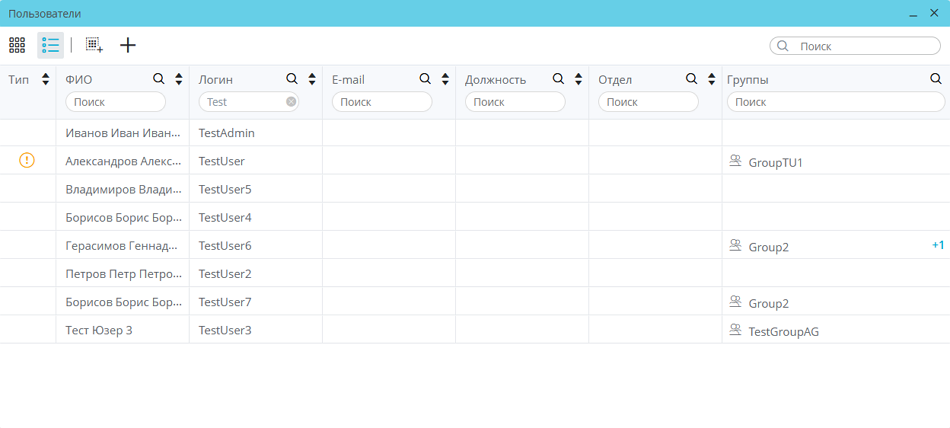Click the search icon in Группы column header

(936, 79)
